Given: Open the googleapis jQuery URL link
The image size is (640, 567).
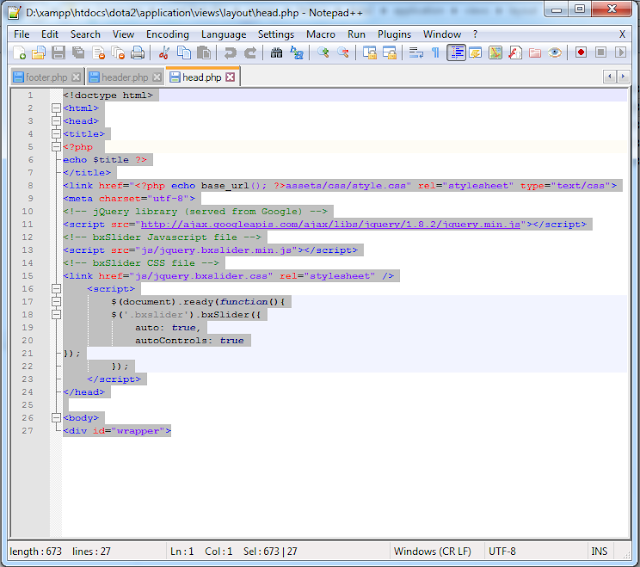Looking at the screenshot, I should click(331, 224).
